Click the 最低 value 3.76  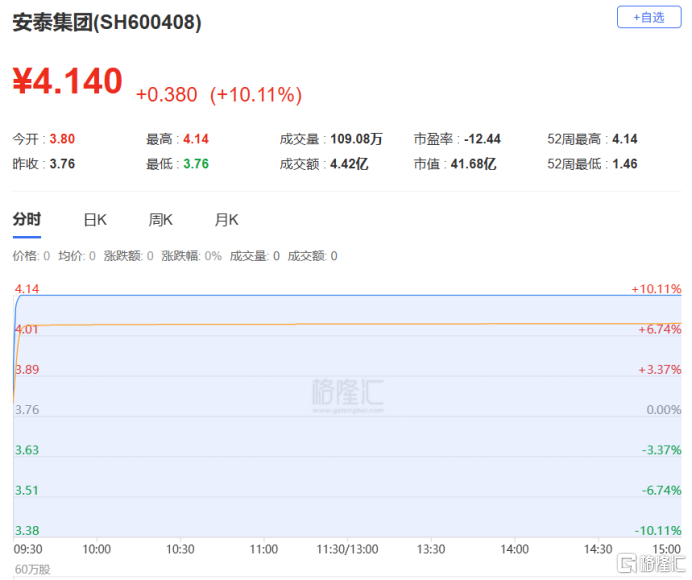196,164
